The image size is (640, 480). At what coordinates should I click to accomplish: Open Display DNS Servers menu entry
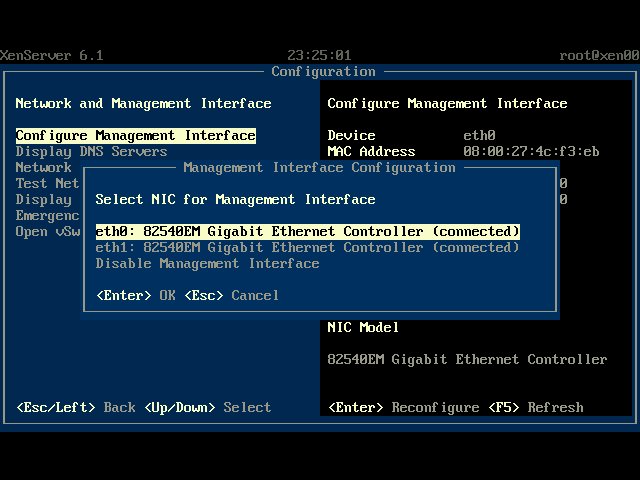coord(91,151)
